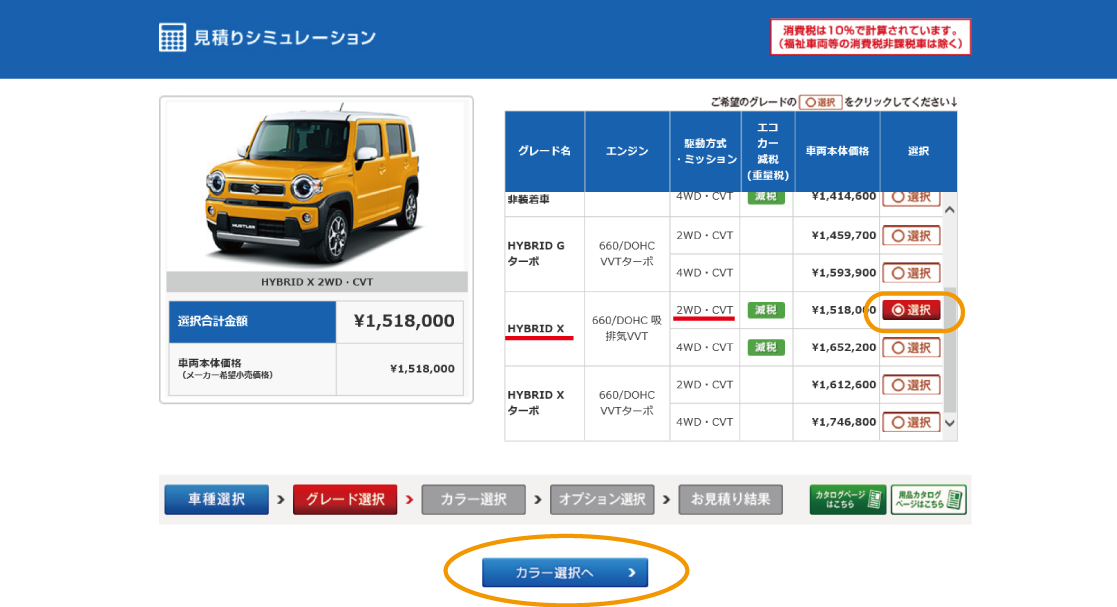The height and width of the screenshot is (607, 1117).
Task: Click the calculator icon beside 見積りシミュレーション
Action: pyautogui.click(x=172, y=37)
